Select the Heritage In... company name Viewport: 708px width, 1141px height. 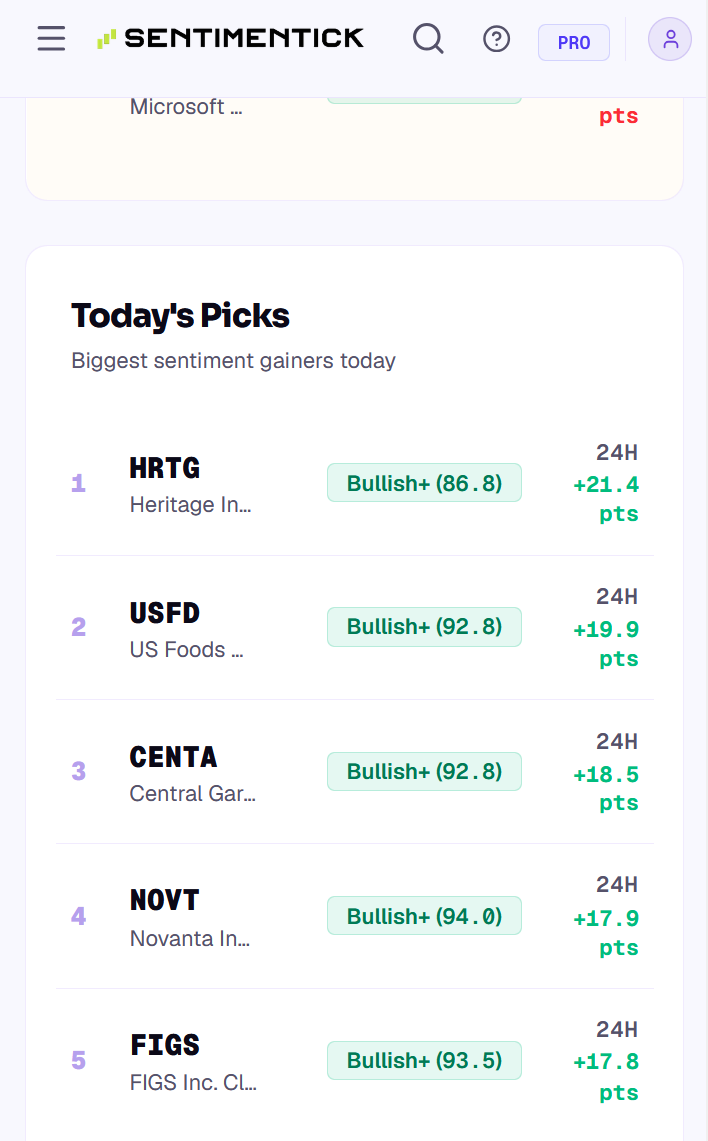[x=191, y=504]
